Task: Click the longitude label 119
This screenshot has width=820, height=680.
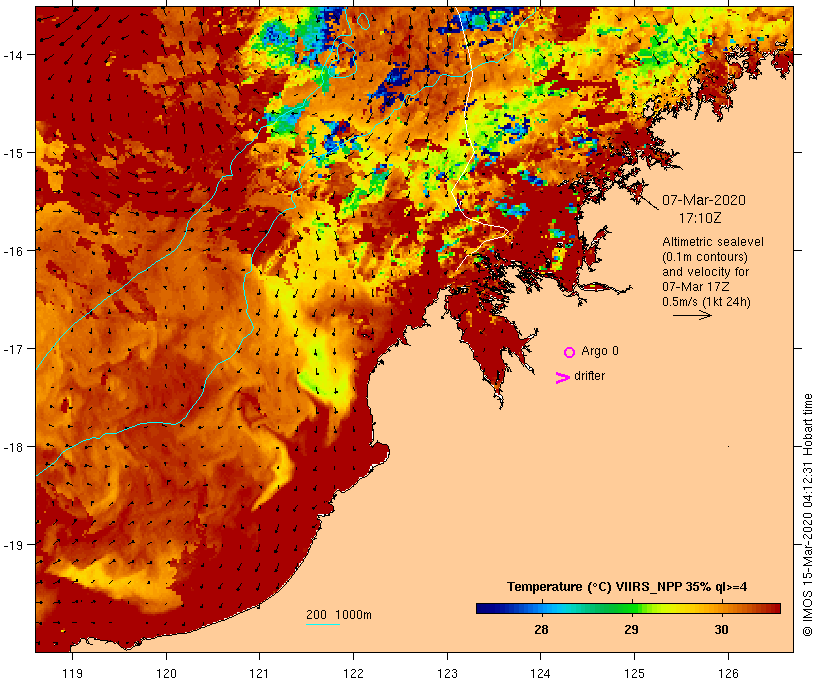Action: [x=72, y=673]
